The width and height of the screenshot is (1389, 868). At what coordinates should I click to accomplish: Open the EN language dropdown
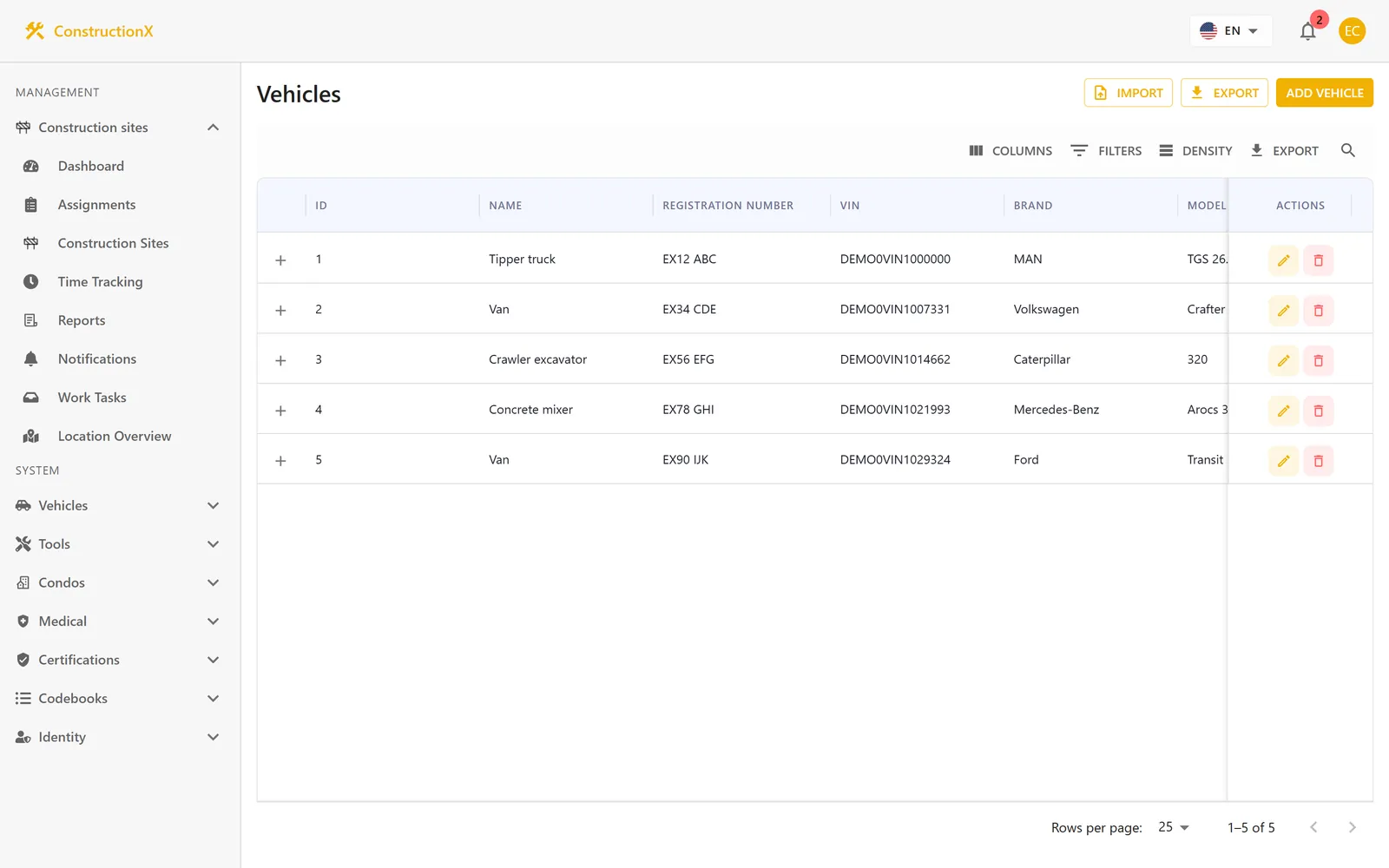coord(1230,31)
